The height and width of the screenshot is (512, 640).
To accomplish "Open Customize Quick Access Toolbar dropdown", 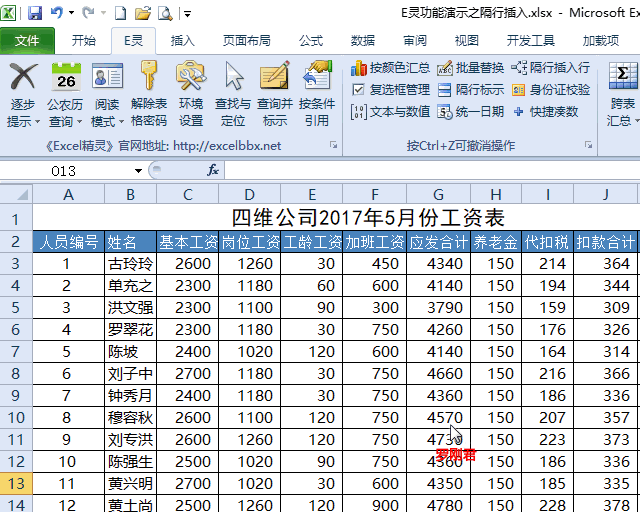I will (x=187, y=14).
